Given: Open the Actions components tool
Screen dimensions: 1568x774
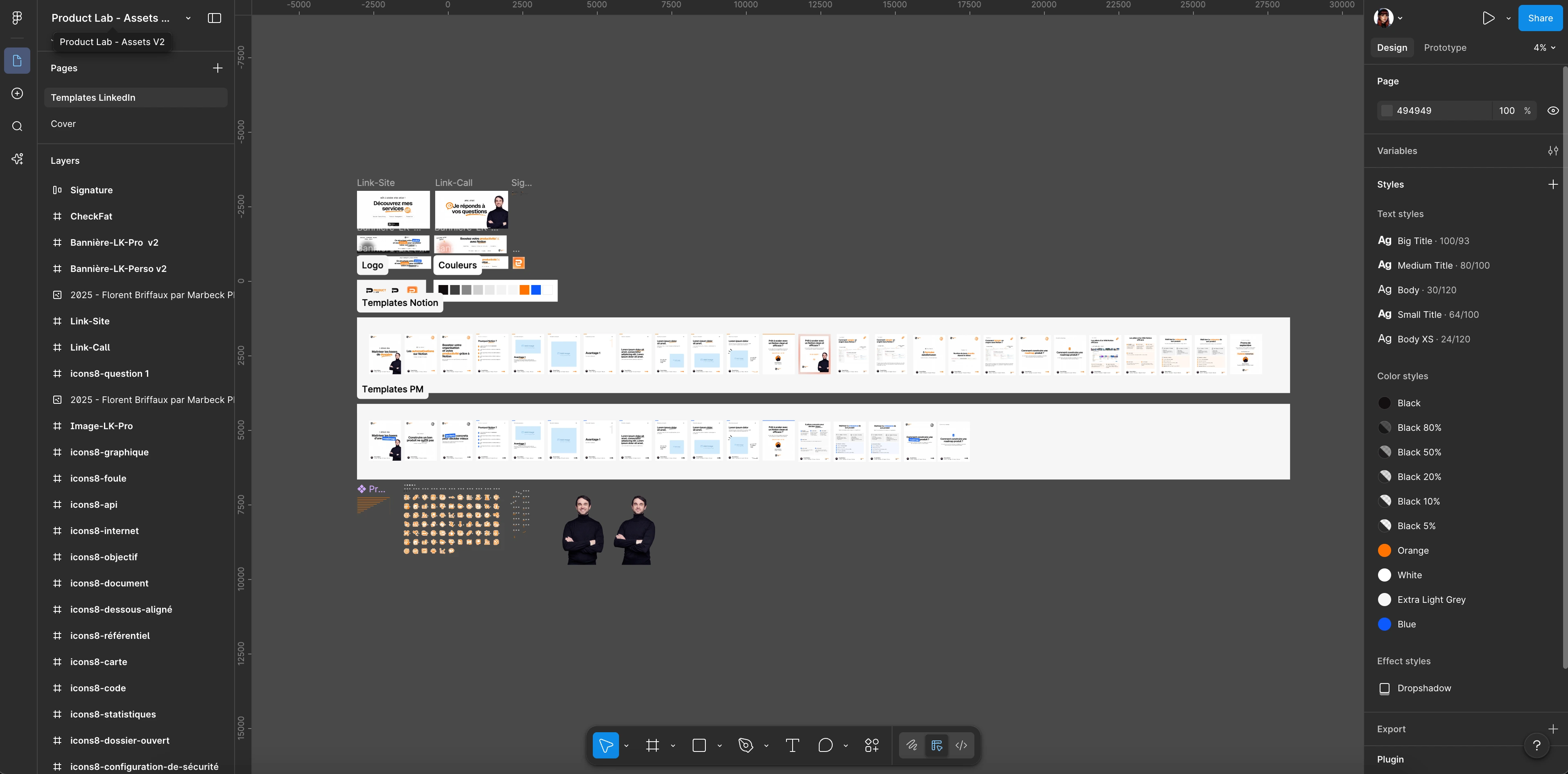Looking at the screenshot, I should (x=872, y=745).
